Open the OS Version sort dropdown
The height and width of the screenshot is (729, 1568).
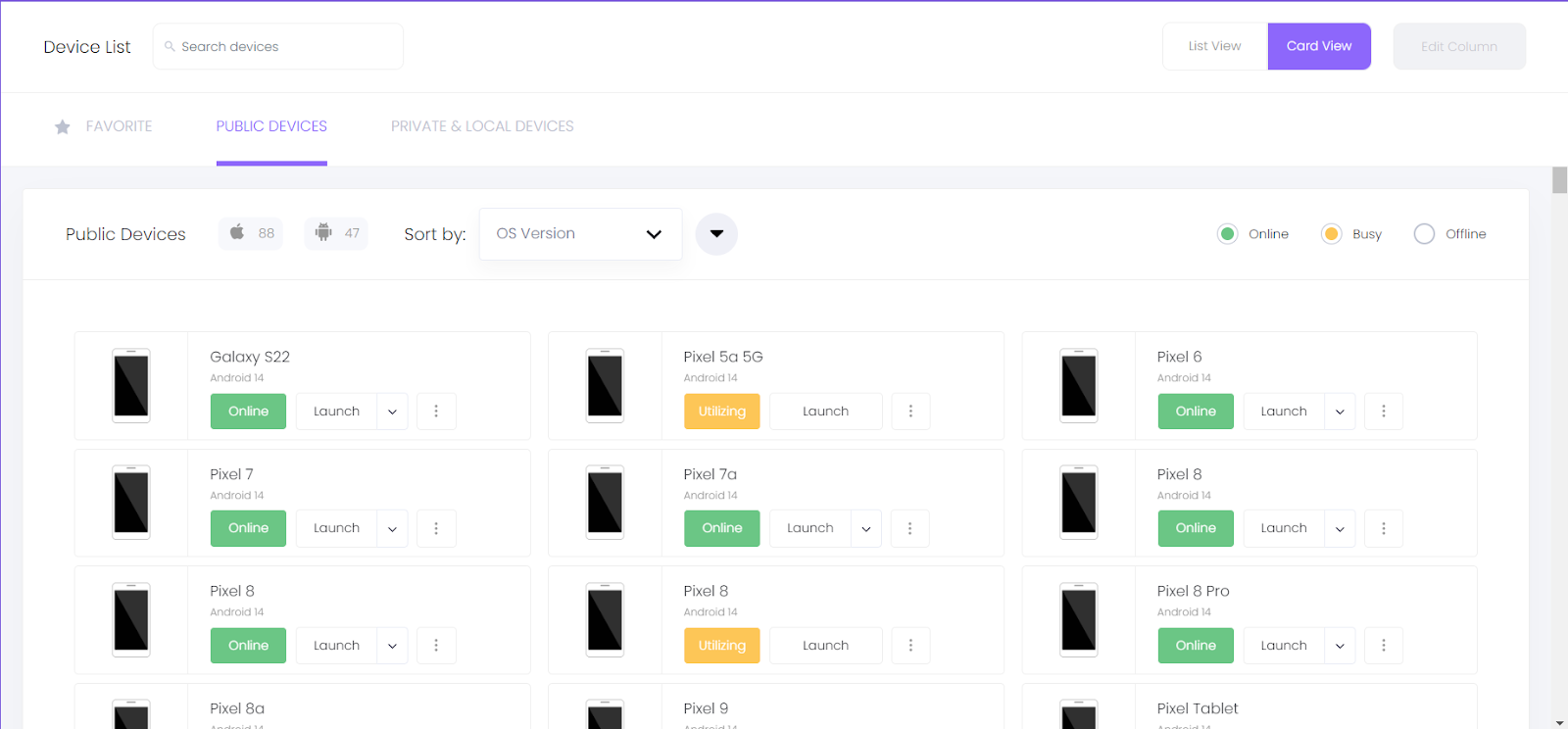click(580, 234)
